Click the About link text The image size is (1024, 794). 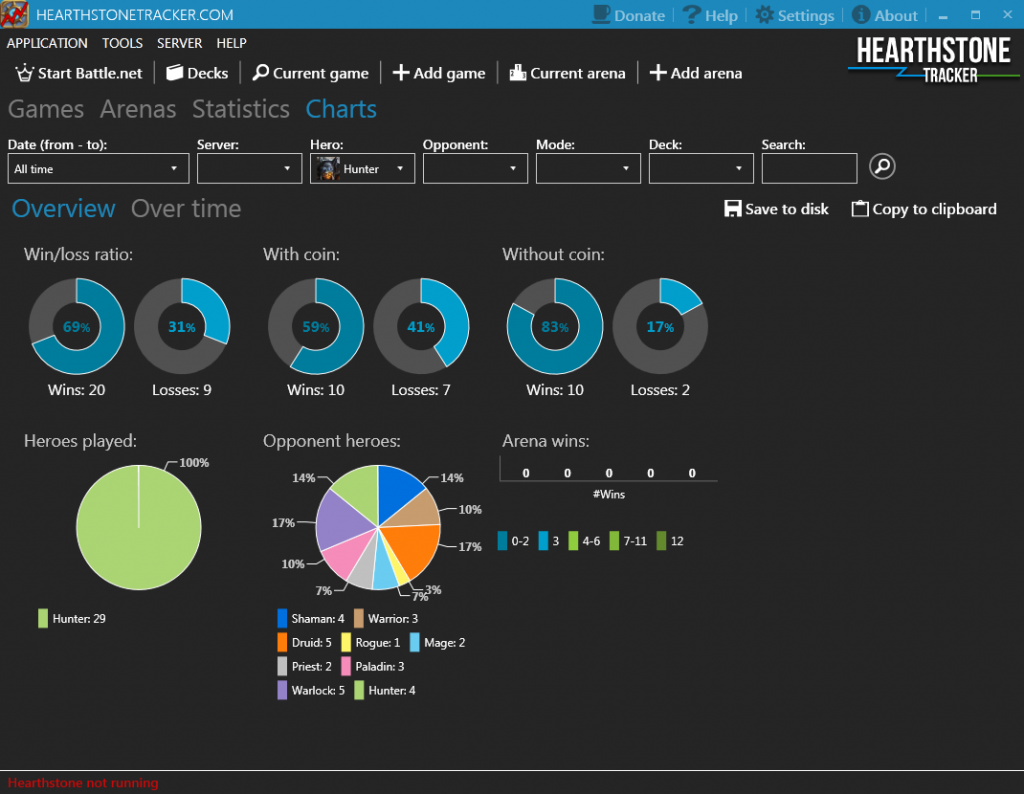click(895, 16)
